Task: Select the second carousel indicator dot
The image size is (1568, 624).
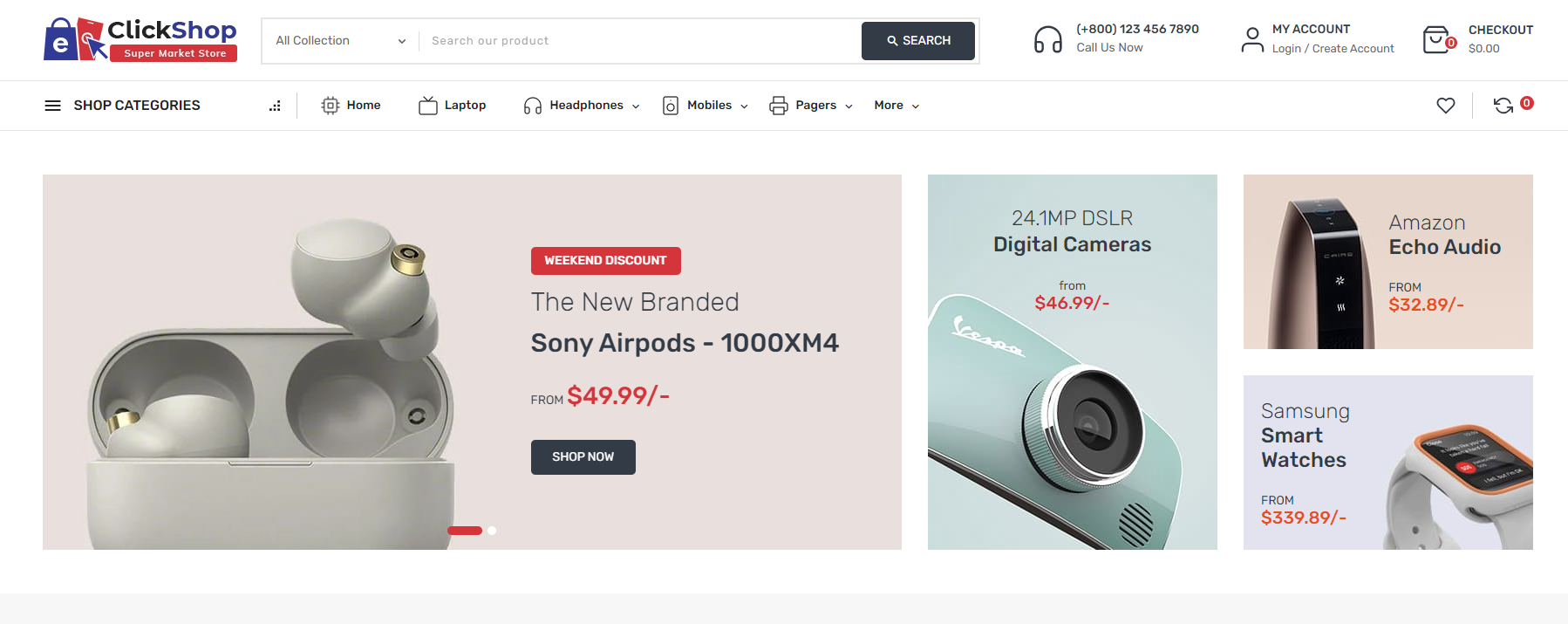Action: click(491, 530)
